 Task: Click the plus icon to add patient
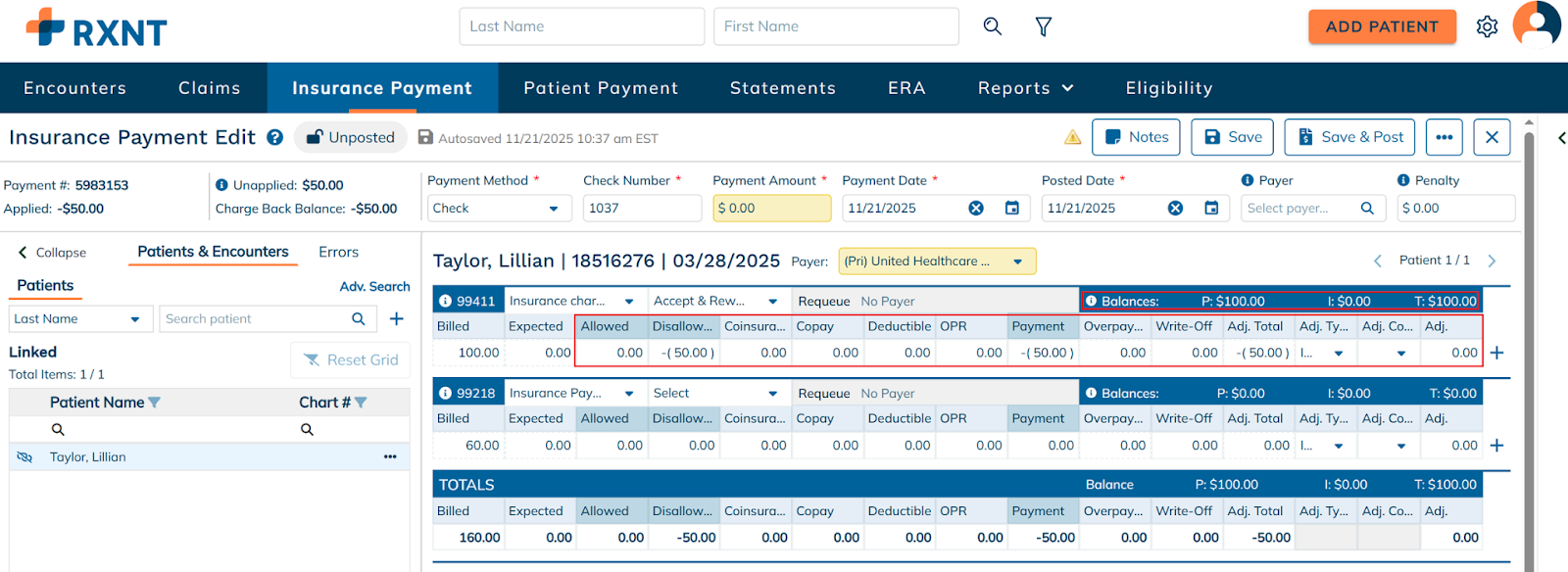397,318
